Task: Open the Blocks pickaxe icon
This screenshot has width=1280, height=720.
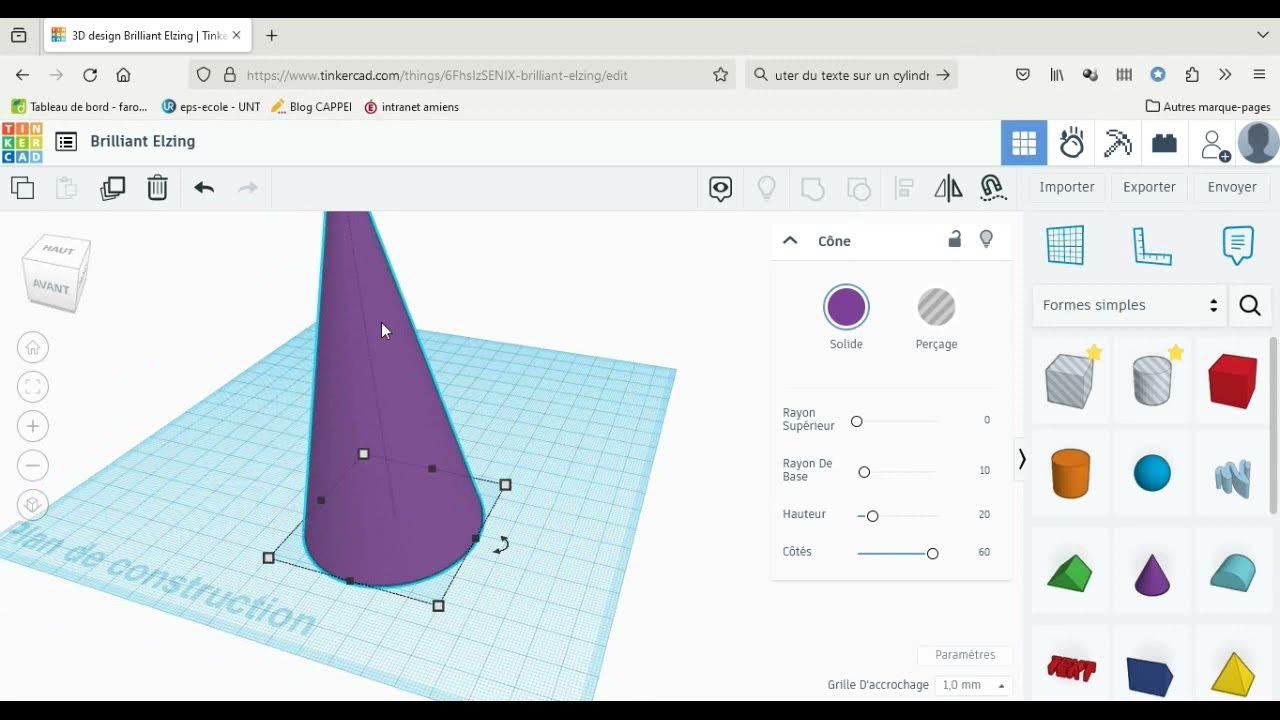Action: point(1118,143)
